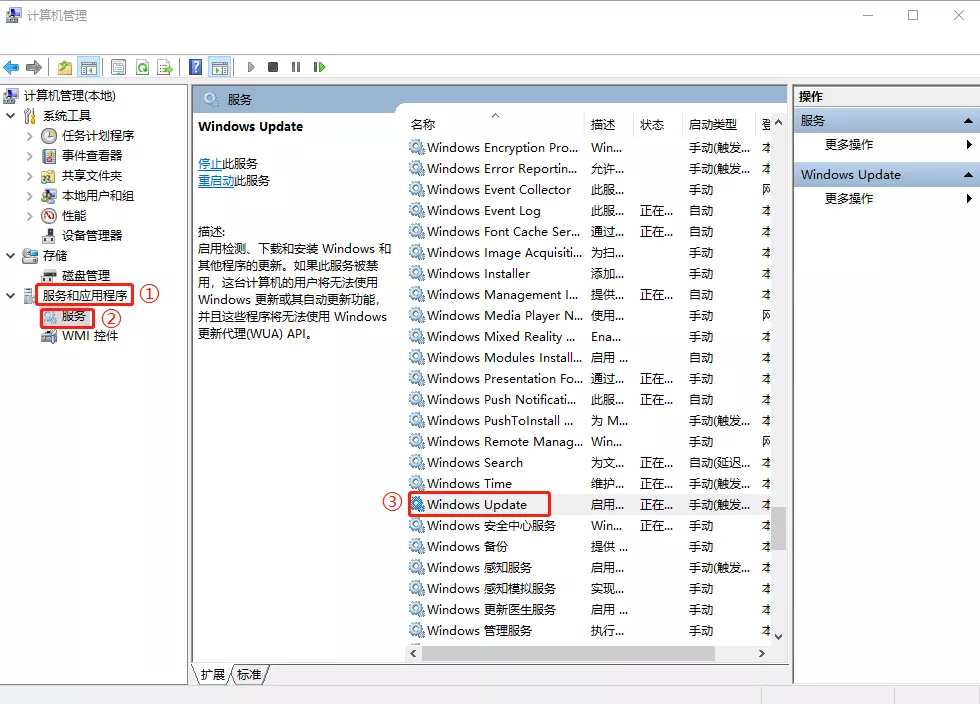This screenshot has height=704, width=980.
Task: Switch to the 标准 tab
Action: click(249, 675)
